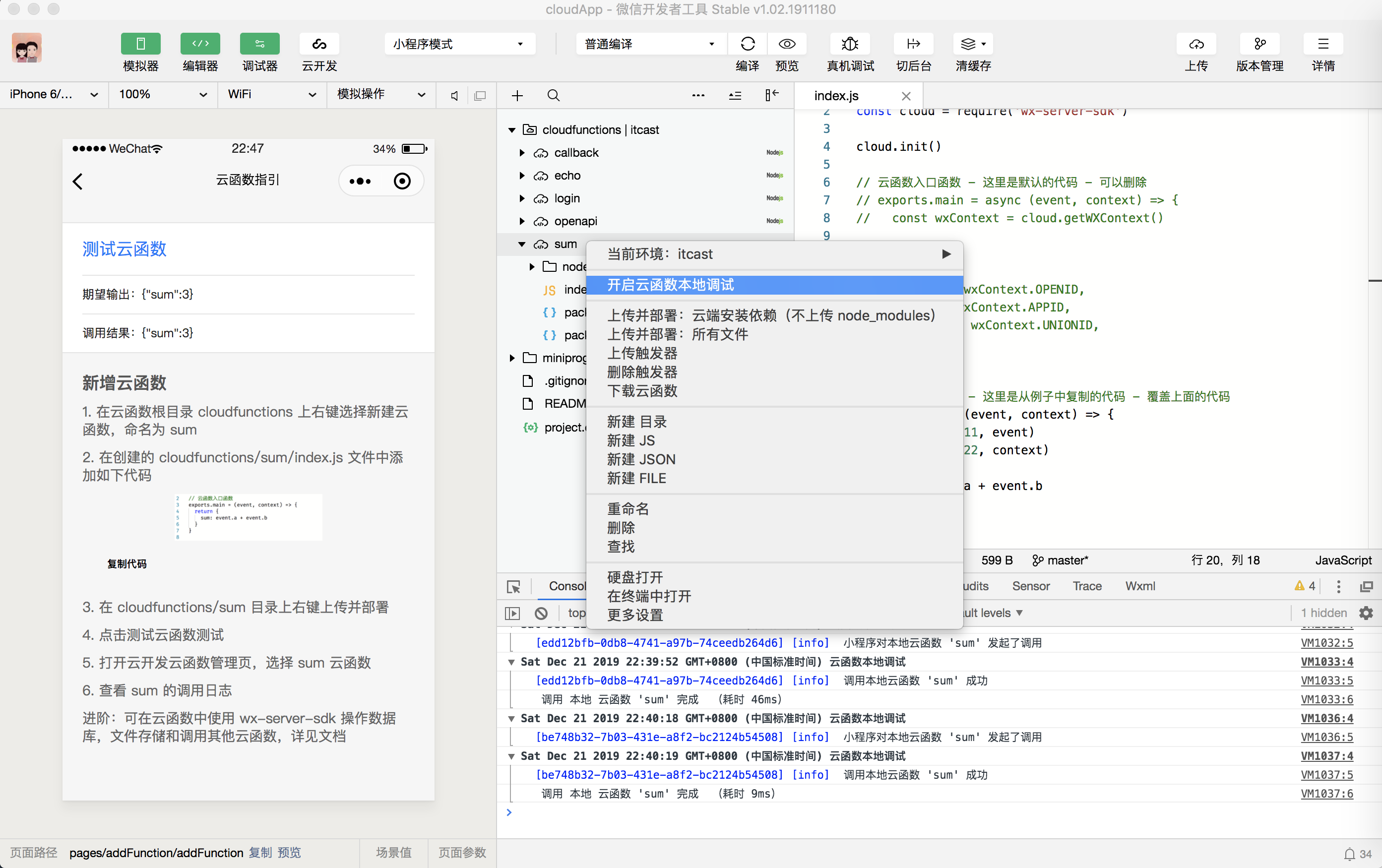1382x868 pixels.
Task: Clear the console with ban icon
Action: coord(541,613)
